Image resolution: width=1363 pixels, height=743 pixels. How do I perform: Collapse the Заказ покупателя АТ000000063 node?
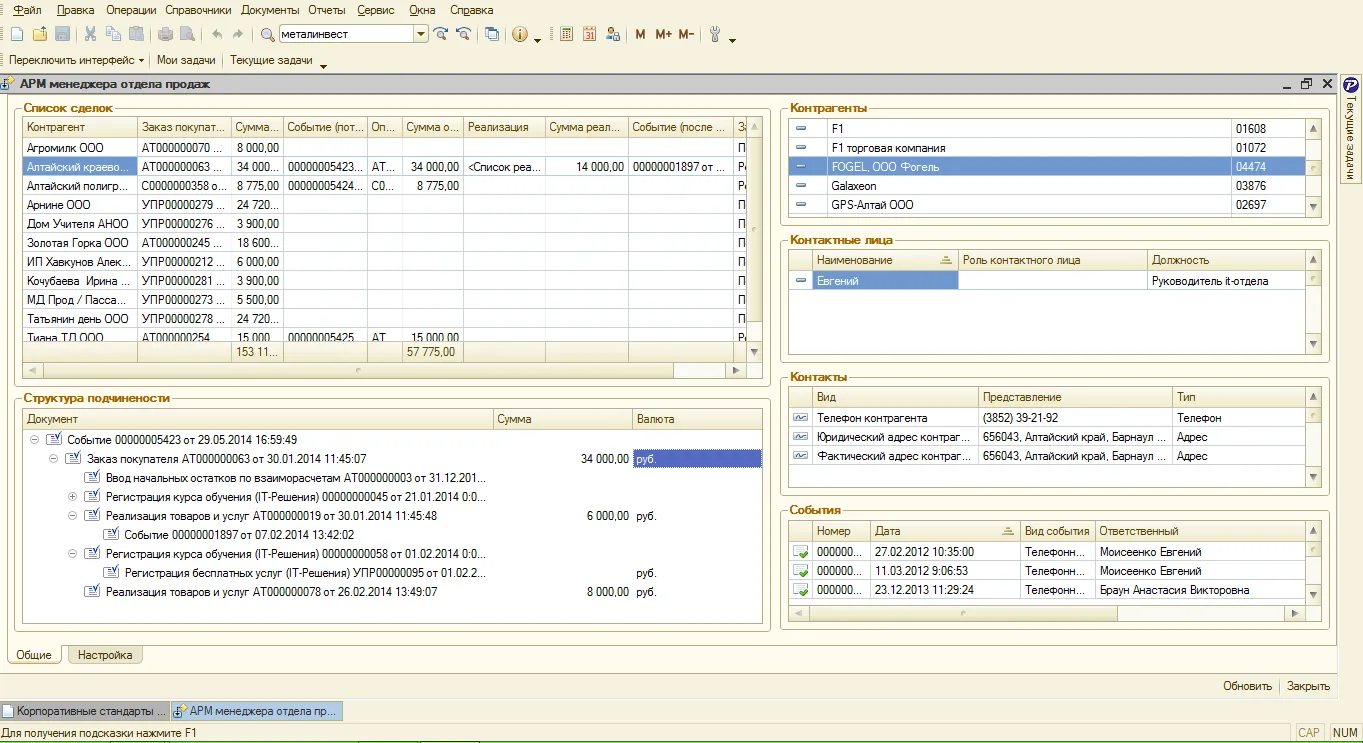53,458
